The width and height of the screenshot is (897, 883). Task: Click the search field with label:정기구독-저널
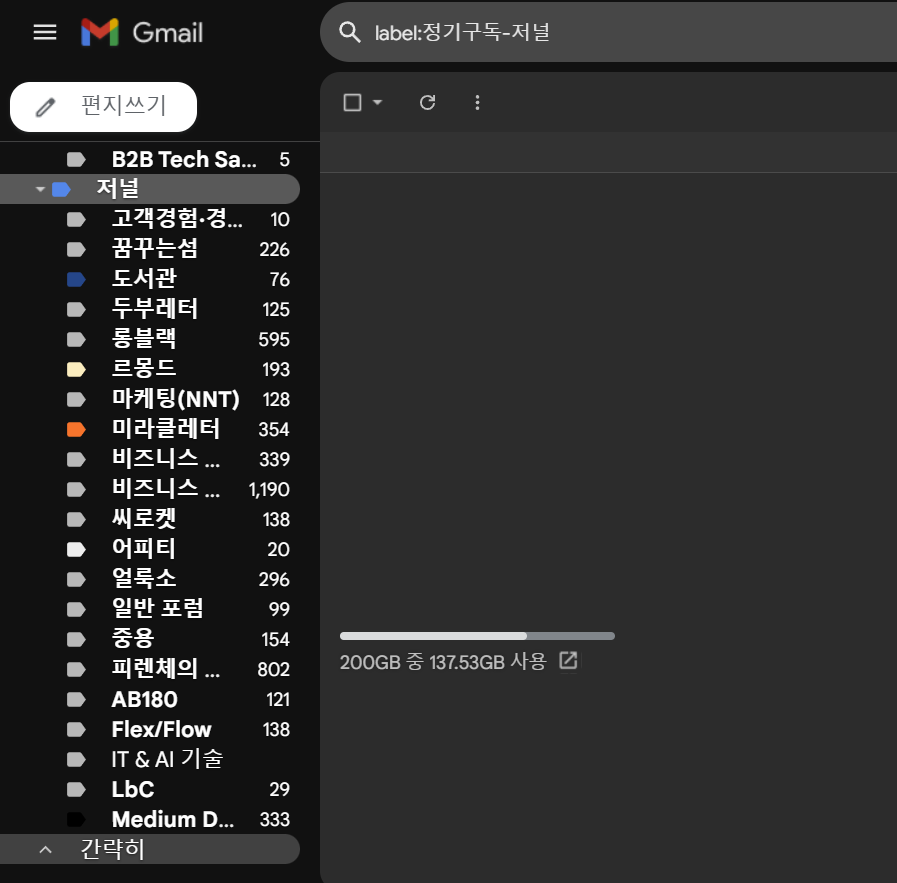click(608, 32)
